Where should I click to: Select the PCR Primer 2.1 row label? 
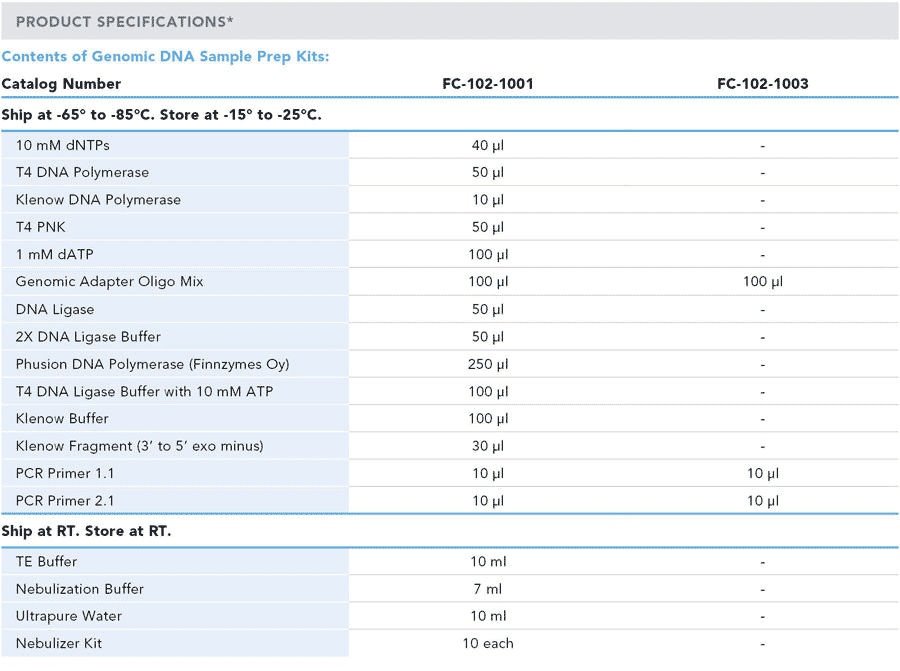click(x=65, y=501)
